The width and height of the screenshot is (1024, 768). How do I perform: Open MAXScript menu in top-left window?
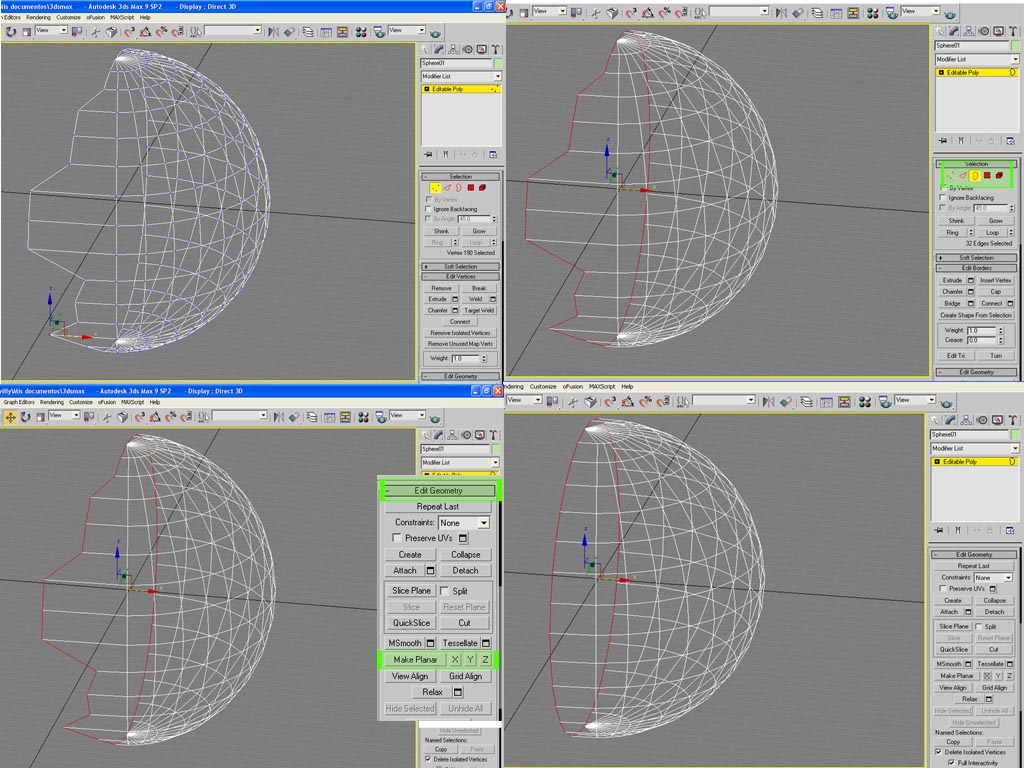click(122, 18)
